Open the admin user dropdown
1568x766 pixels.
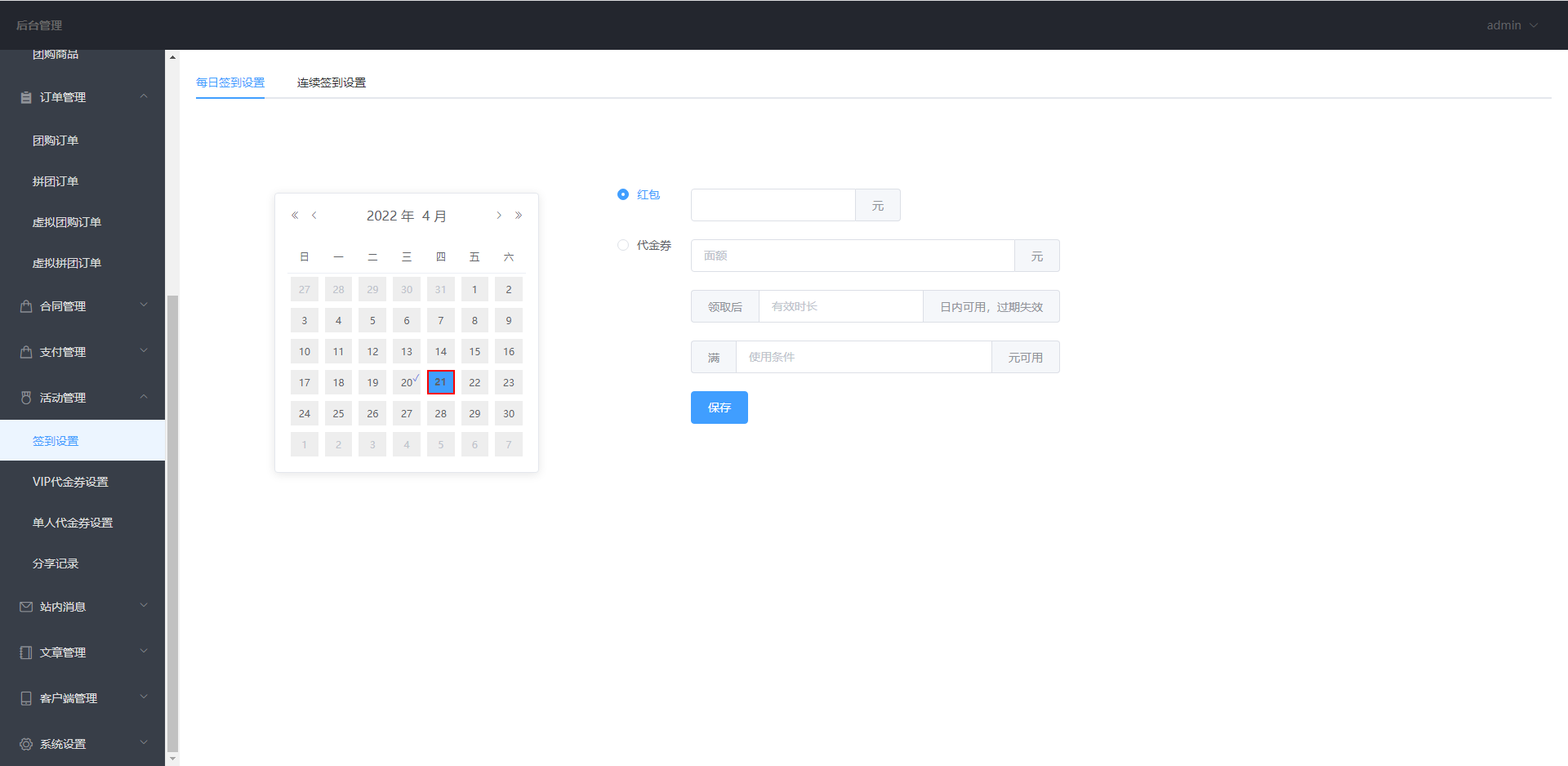(1512, 25)
